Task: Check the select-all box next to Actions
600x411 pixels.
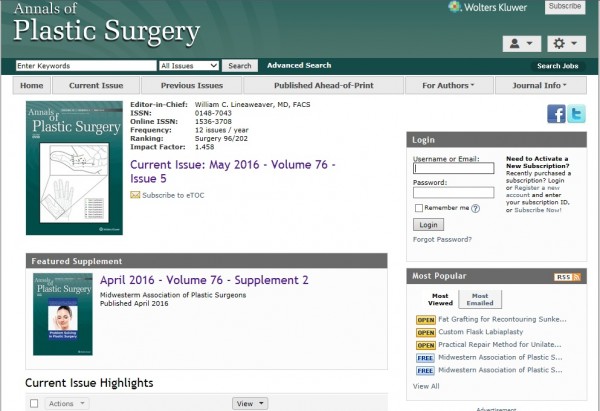Action: click(34, 403)
